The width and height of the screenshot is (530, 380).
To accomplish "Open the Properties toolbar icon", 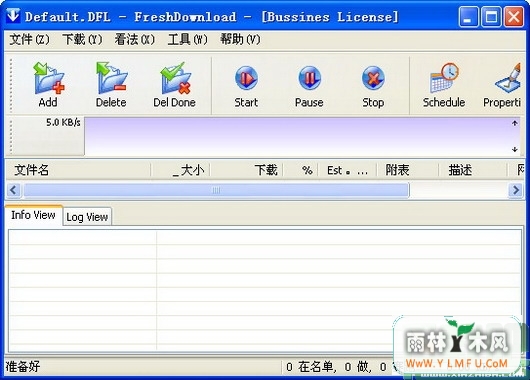I will pyautogui.click(x=508, y=78).
